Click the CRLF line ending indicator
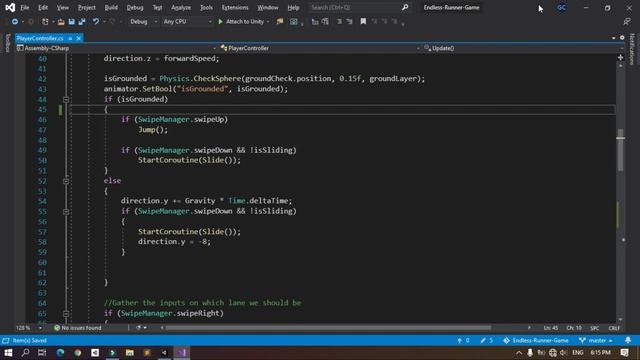640x360 pixels. [614, 328]
